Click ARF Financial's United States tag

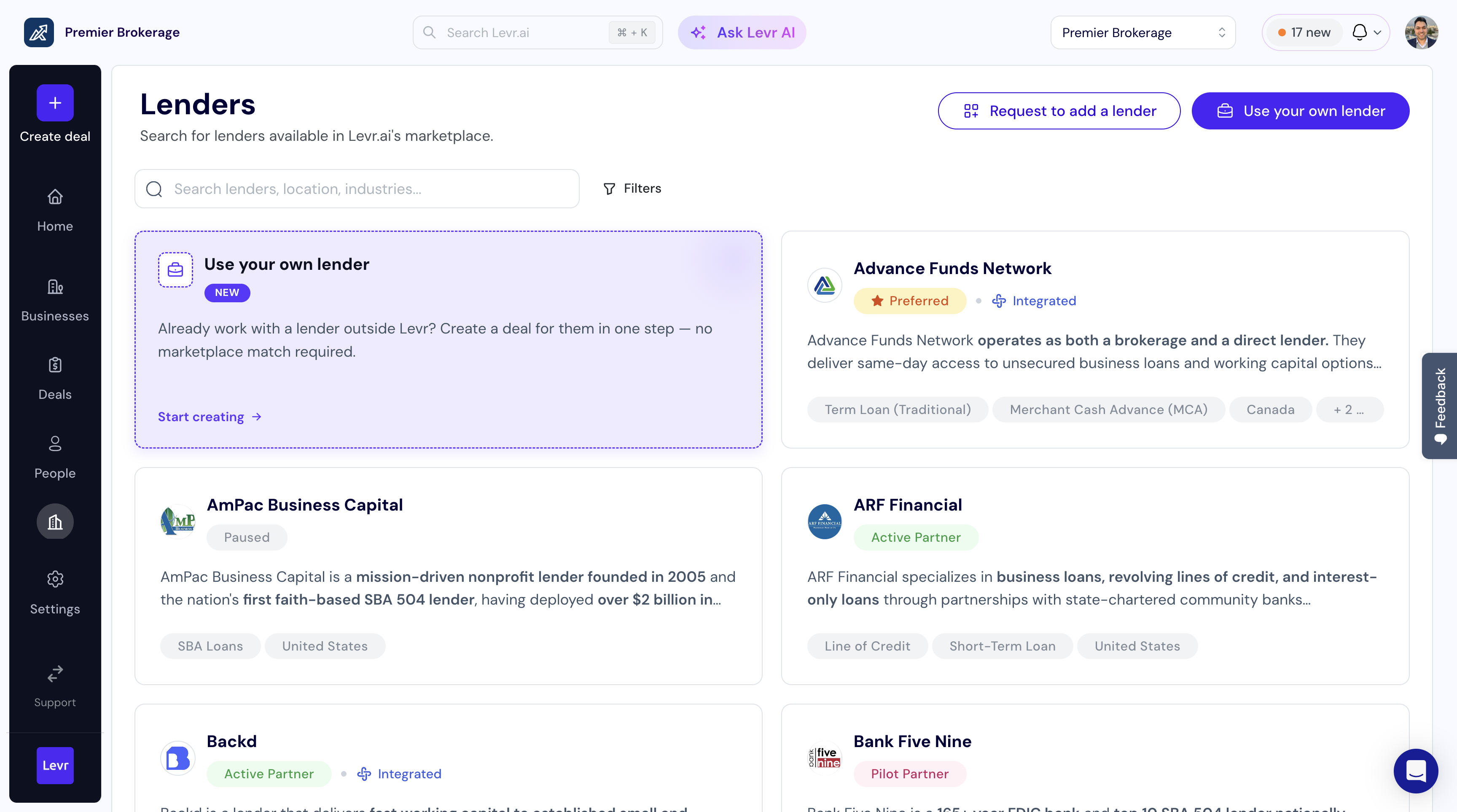point(1137,646)
